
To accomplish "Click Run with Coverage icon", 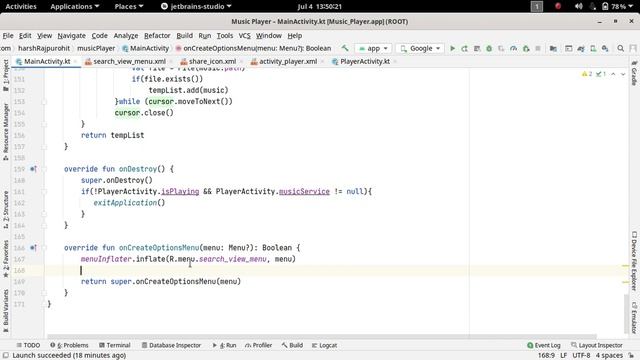I will (x=501, y=48).
